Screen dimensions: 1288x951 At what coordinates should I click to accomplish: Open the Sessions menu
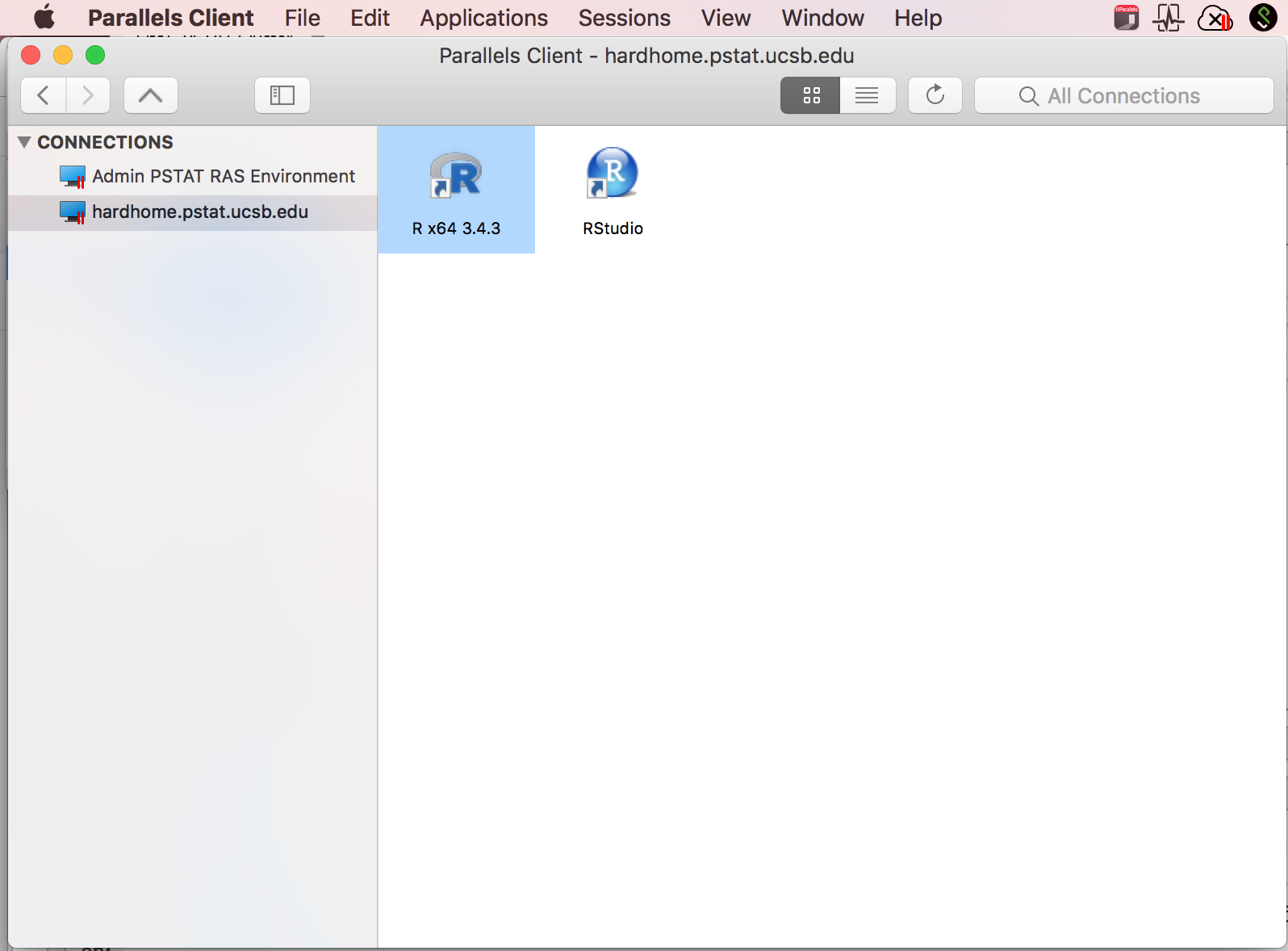click(624, 18)
